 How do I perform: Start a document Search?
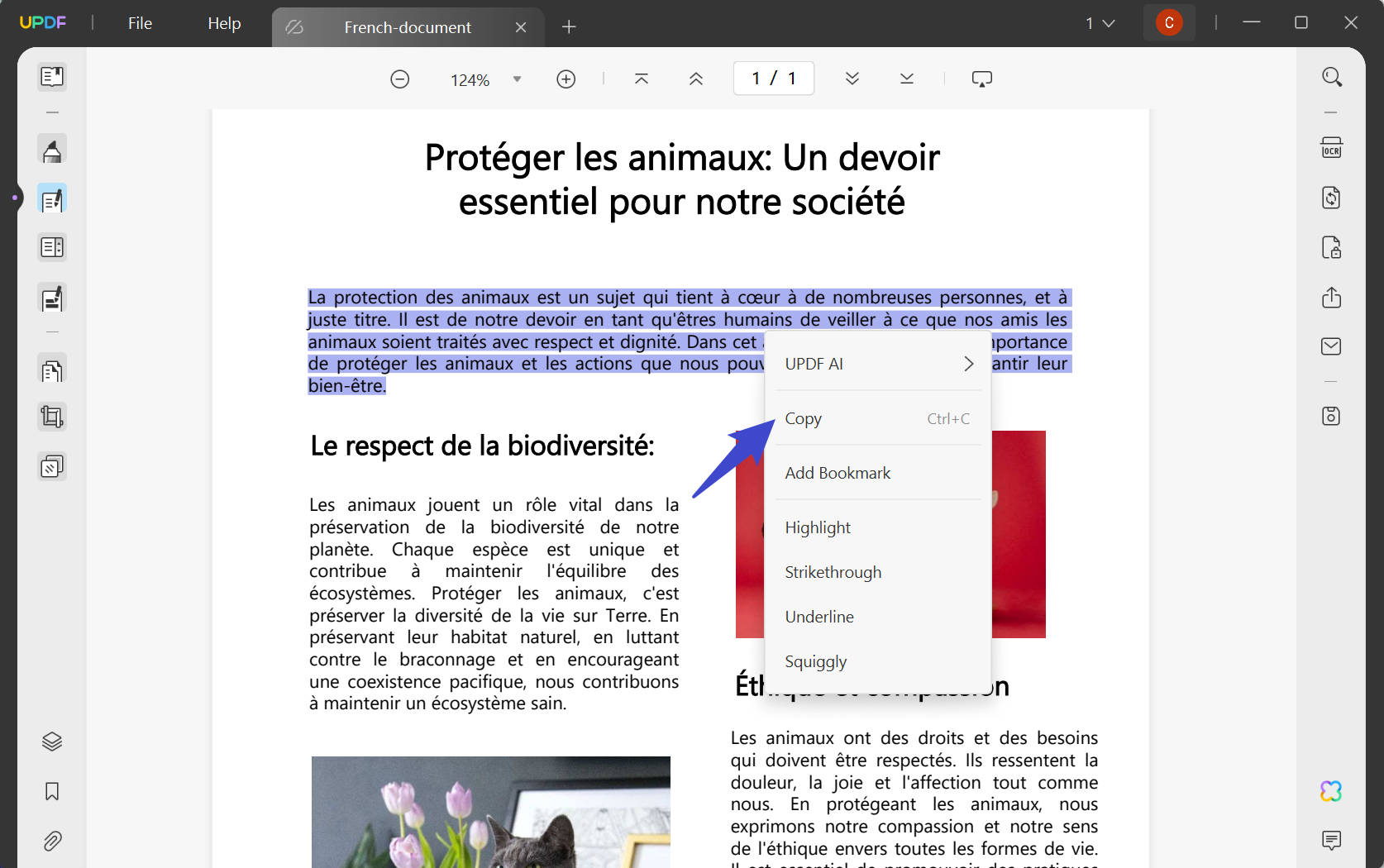(1332, 77)
